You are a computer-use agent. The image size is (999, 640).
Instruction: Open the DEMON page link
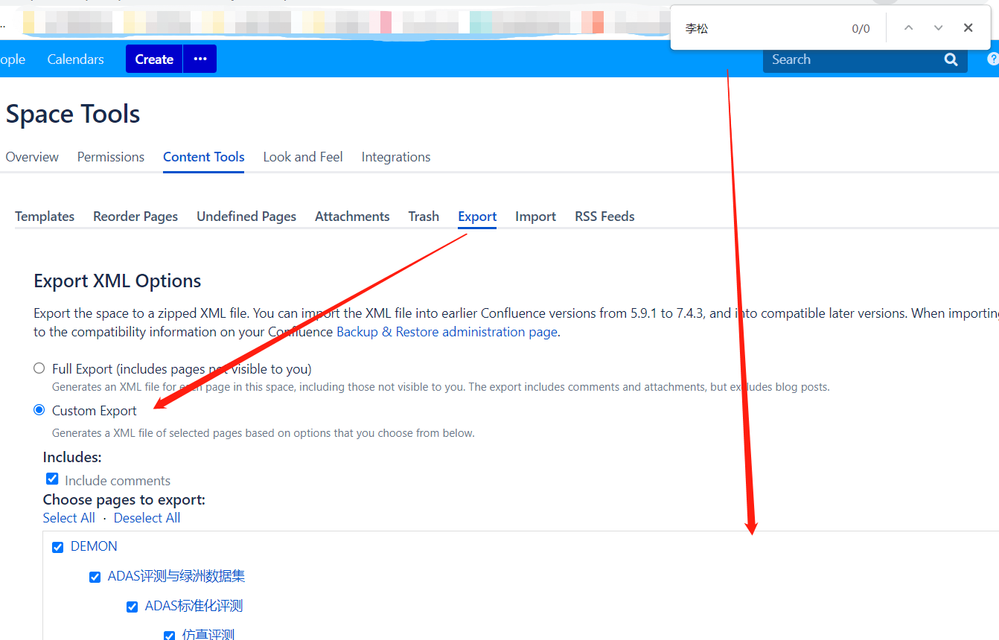(x=94, y=546)
